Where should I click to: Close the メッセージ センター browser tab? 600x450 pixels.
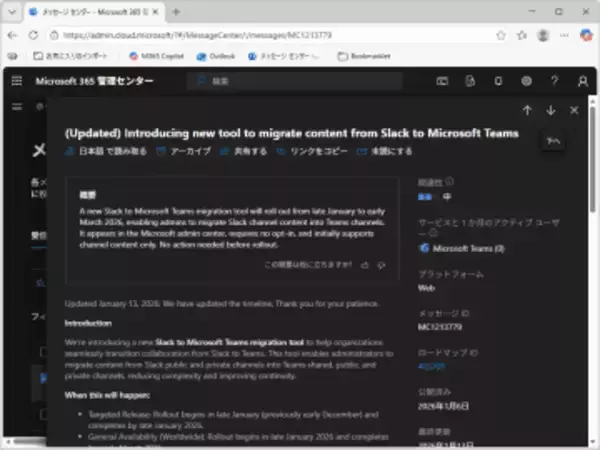click(155, 12)
